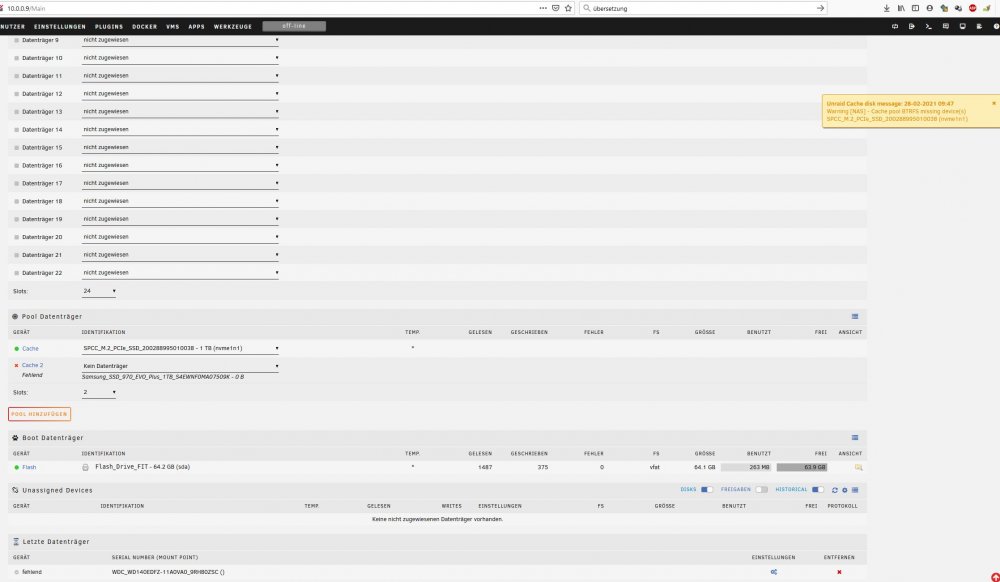
Task: Open the page actions three-dot menu
Action: tap(543, 8)
